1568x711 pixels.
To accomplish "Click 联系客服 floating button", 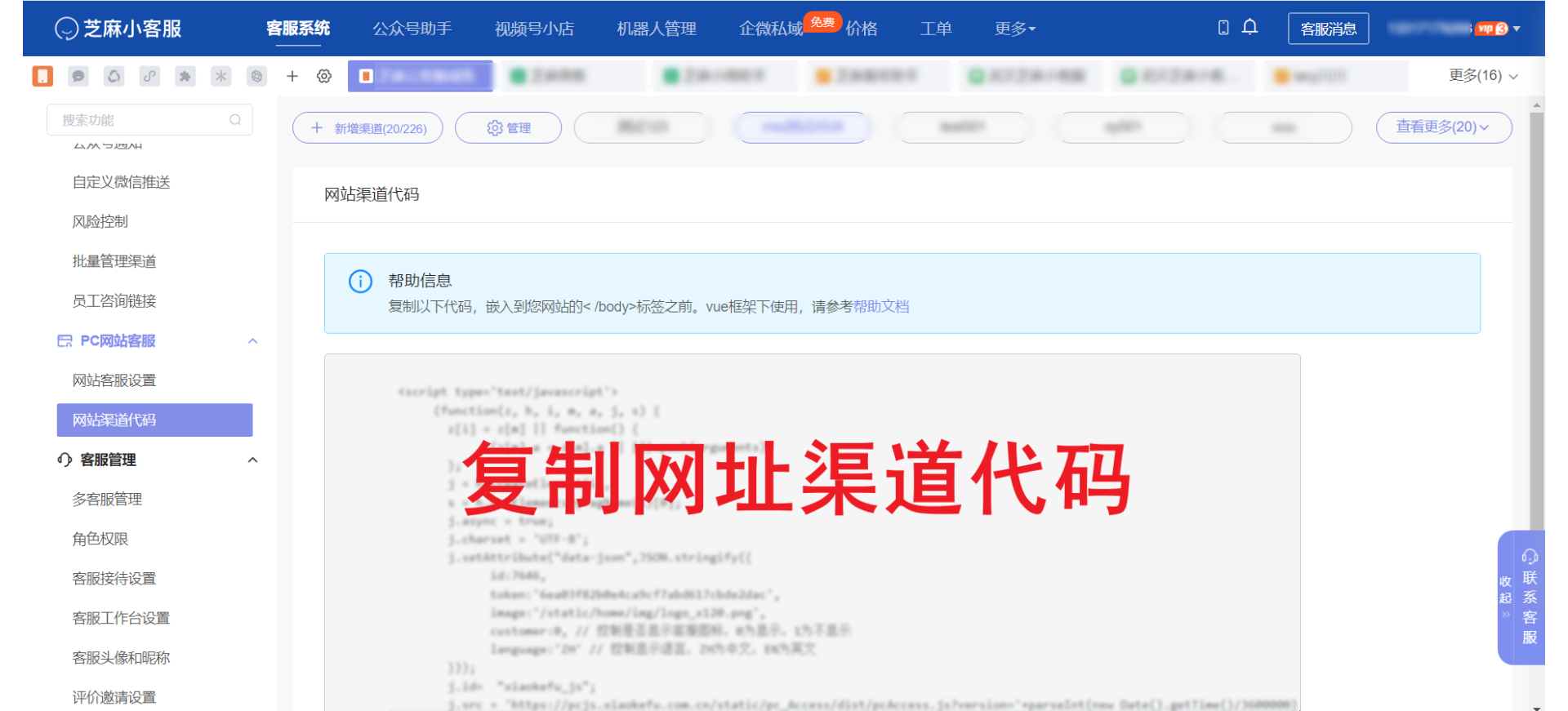I will [x=1530, y=598].
